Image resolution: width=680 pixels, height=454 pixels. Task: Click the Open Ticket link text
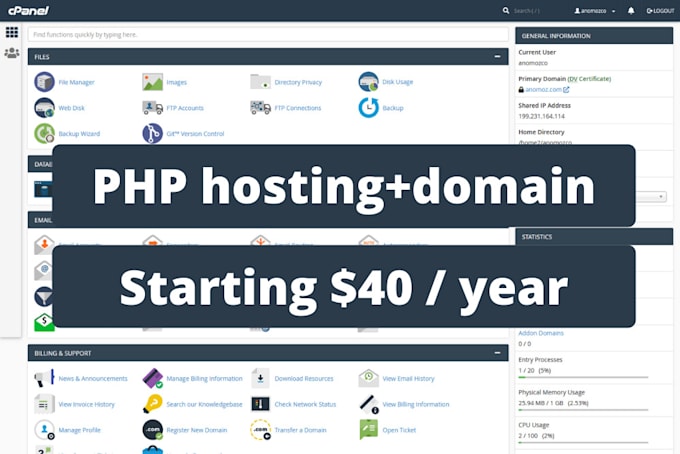tap(399, 430)
